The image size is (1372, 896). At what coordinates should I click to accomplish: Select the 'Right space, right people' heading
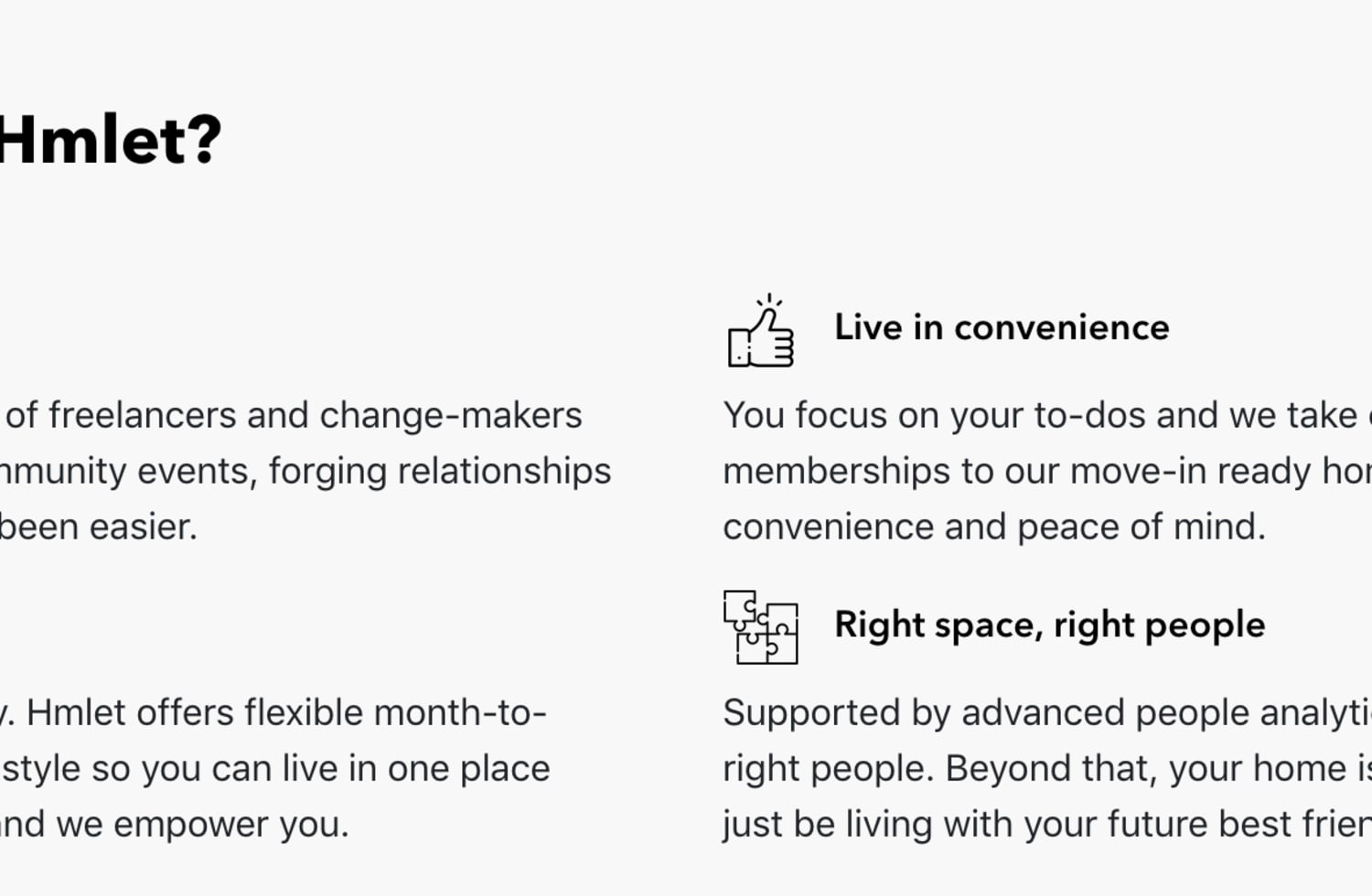[x=1050, y=625]
